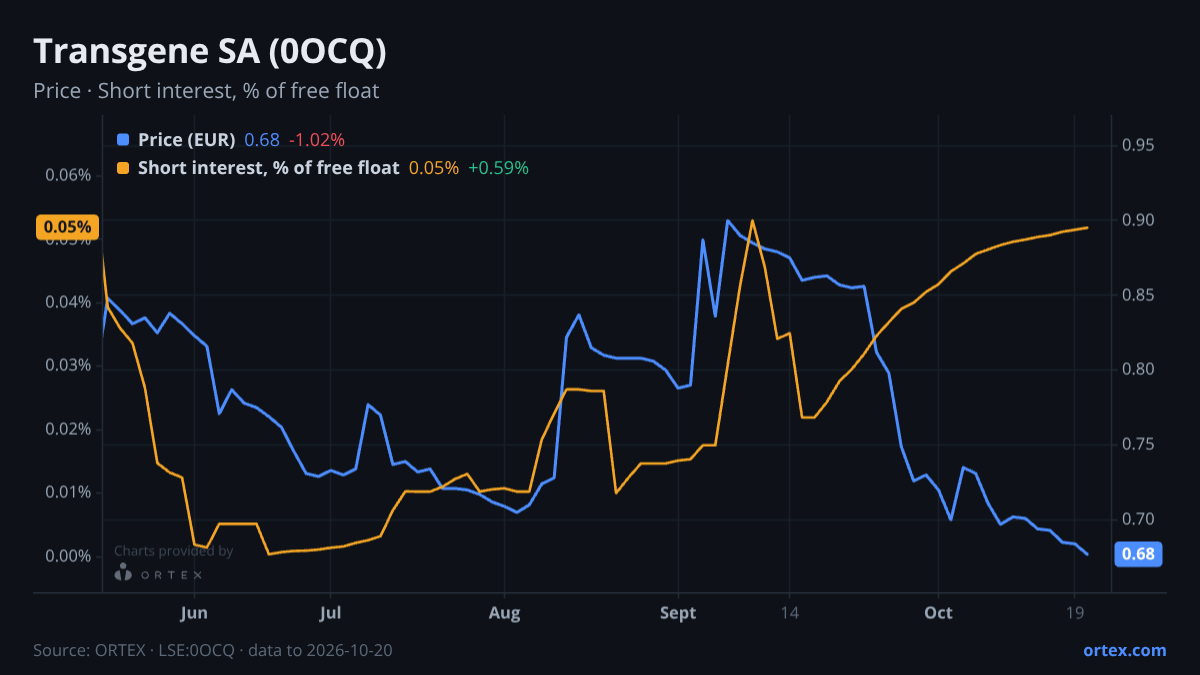Open the ortex.com link
Screen dimensions: 1200x675
1125,650
